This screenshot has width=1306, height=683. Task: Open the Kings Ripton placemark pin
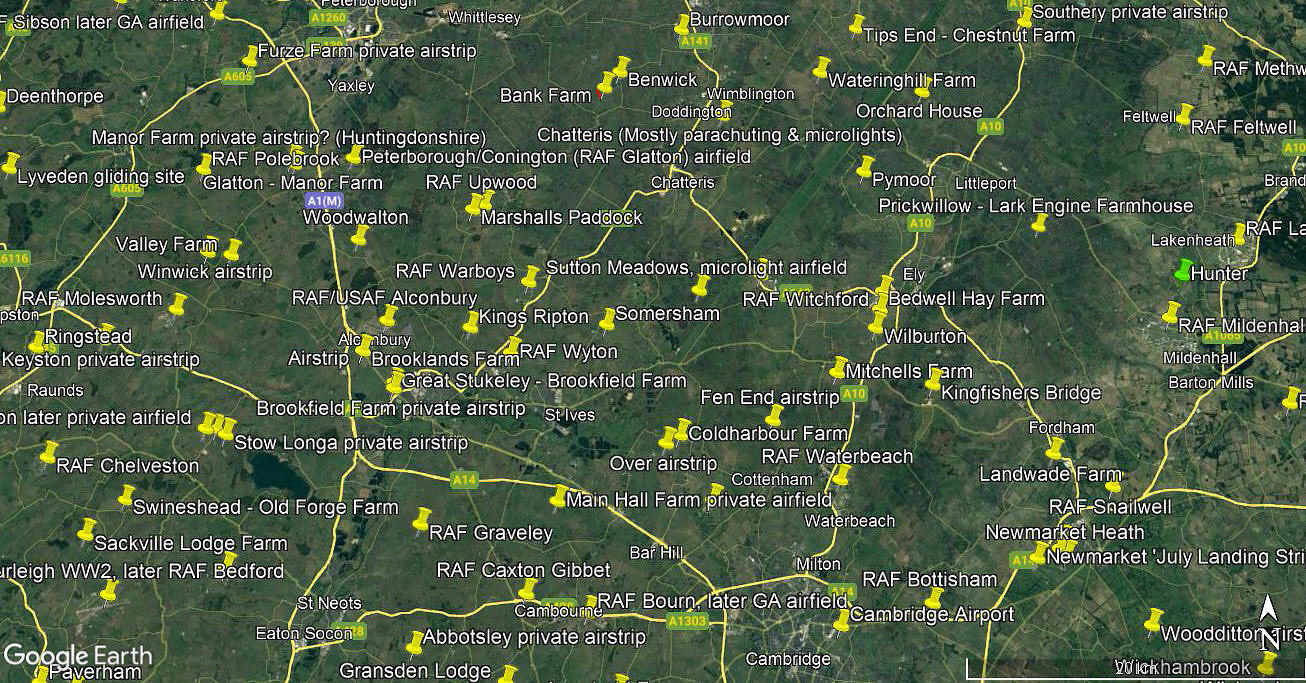471,322
